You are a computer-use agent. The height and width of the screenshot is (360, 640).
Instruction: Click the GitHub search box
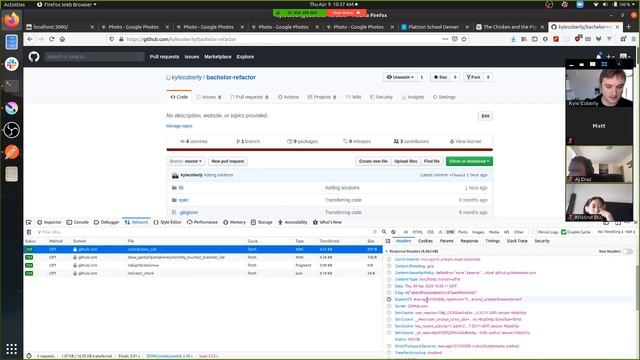[x=94, y=56]
